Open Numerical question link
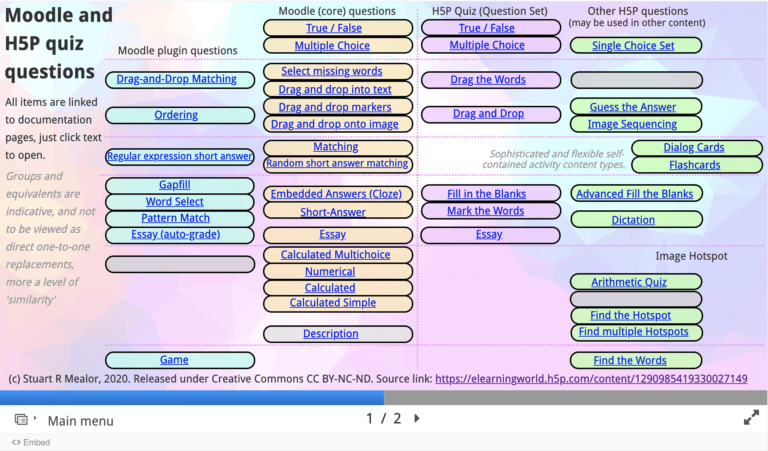This screenshot has width=768, height=451. pos(330,271)
